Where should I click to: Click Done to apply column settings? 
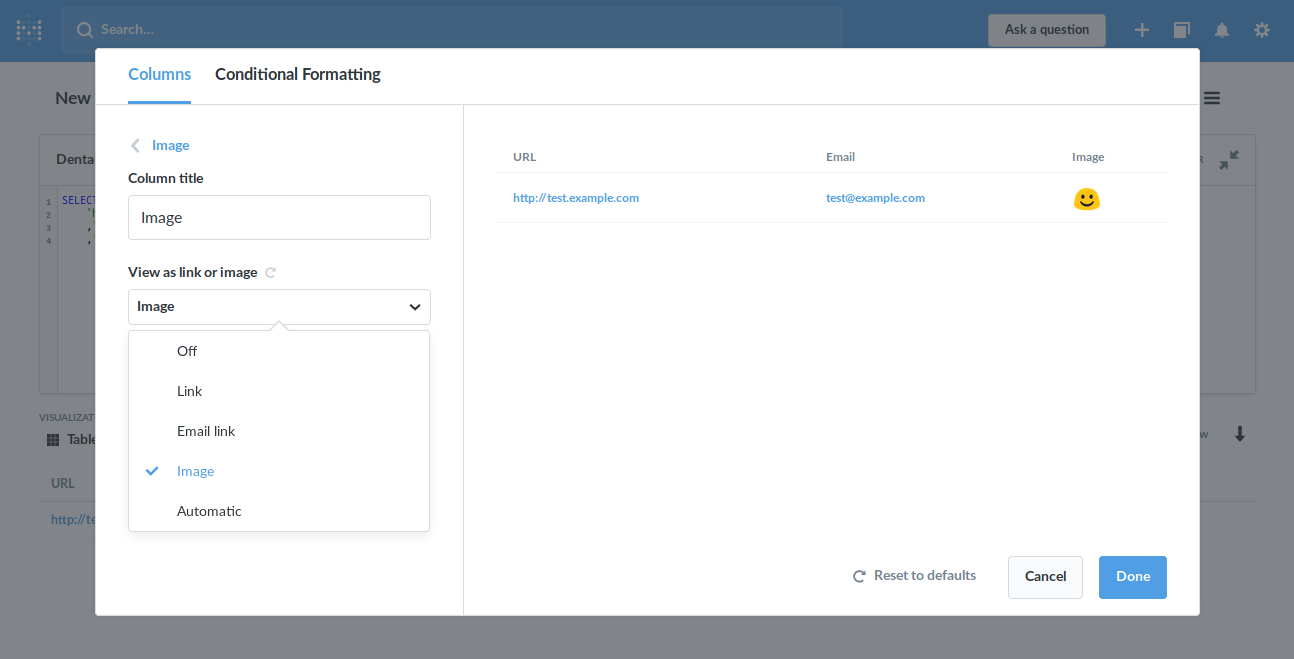(x=1132, y=576)
